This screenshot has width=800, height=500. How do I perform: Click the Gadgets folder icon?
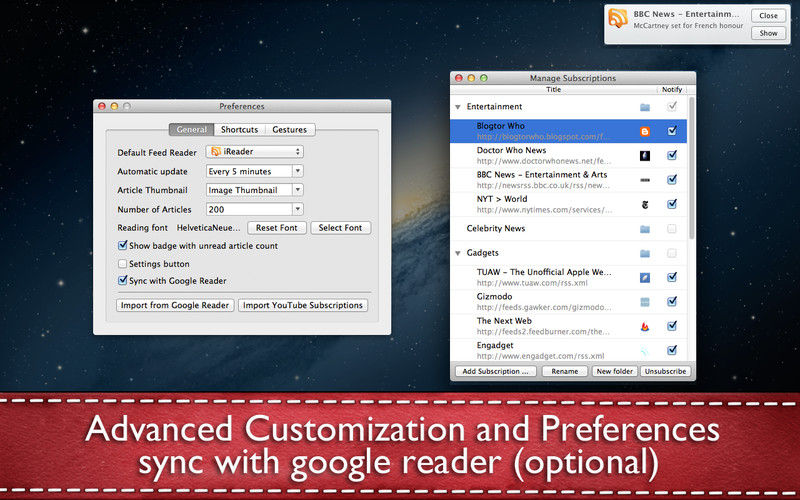click(x=645, y=254)
